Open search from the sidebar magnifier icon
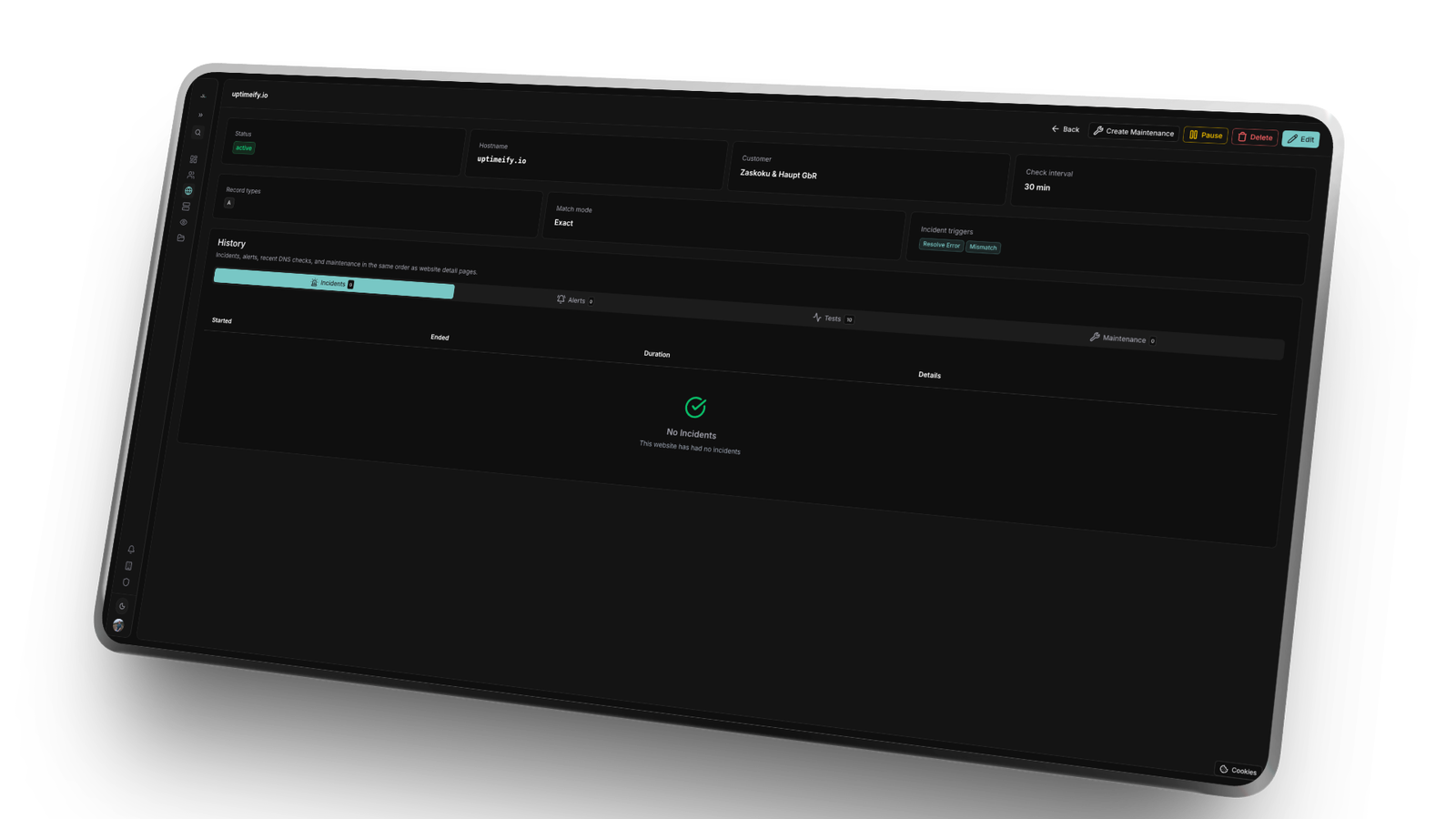 pyautogui.click(x=197, y=133)
